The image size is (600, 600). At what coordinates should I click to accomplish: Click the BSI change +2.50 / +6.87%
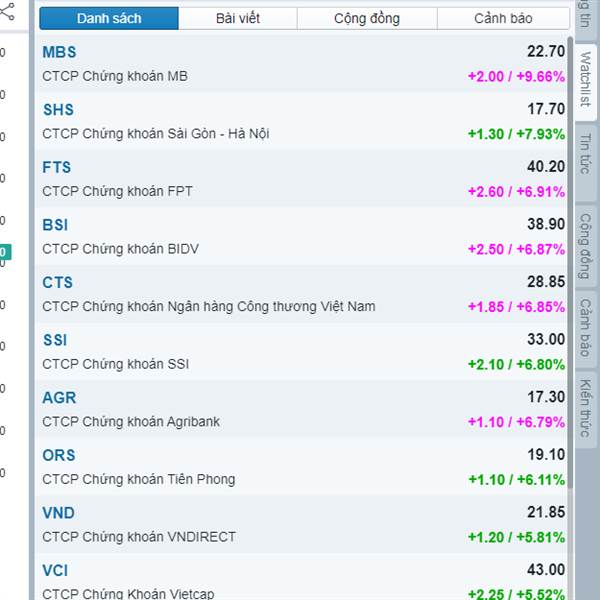tap(517, 249)
